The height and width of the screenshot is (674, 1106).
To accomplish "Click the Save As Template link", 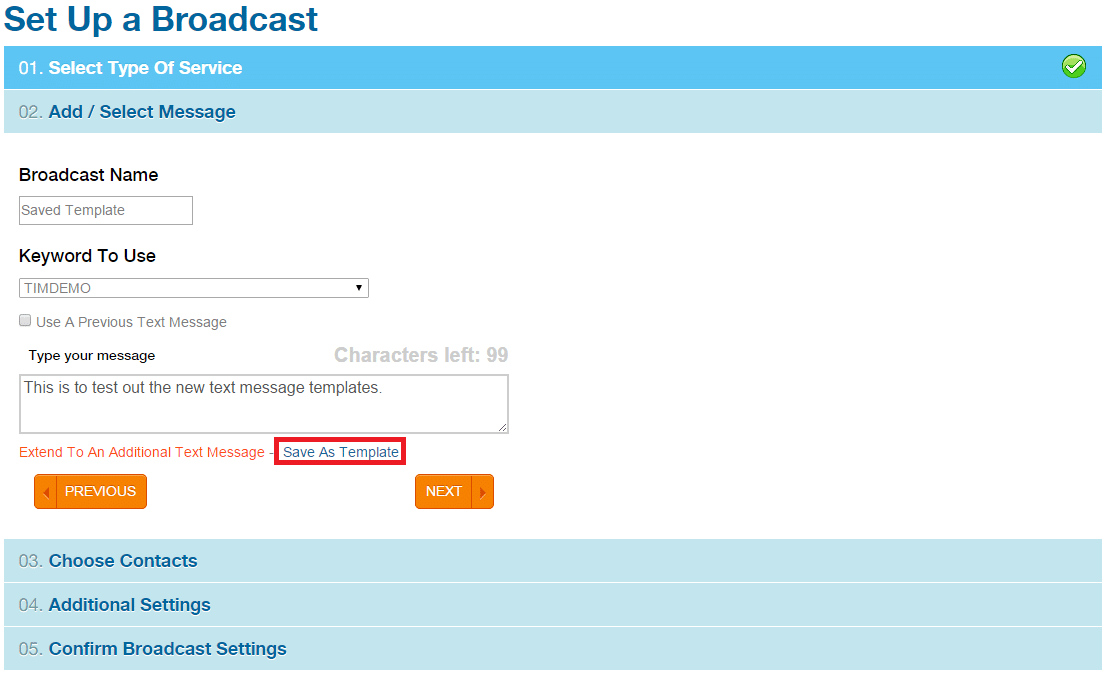I will 341,452.
